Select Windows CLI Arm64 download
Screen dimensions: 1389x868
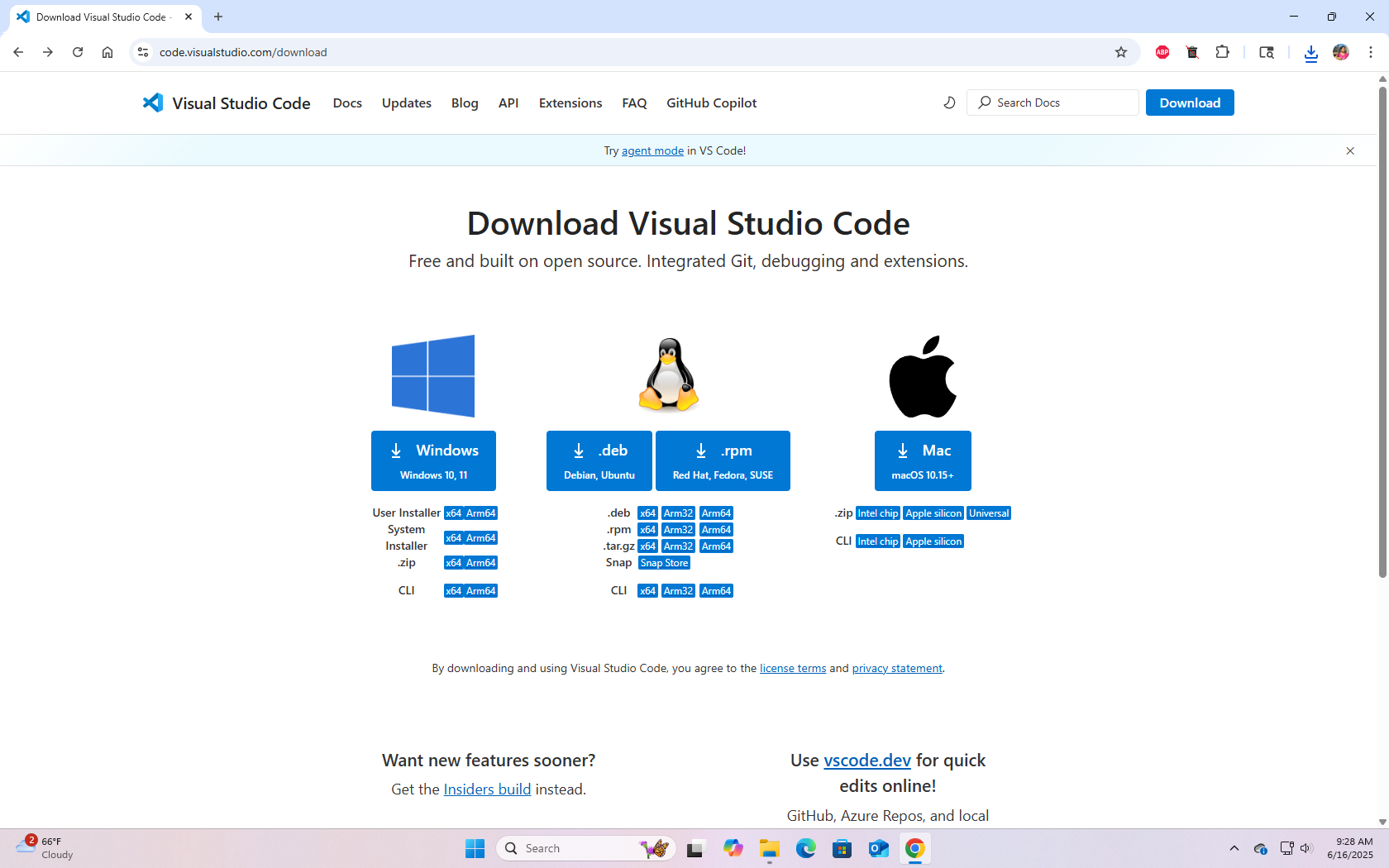pos(481,591)
